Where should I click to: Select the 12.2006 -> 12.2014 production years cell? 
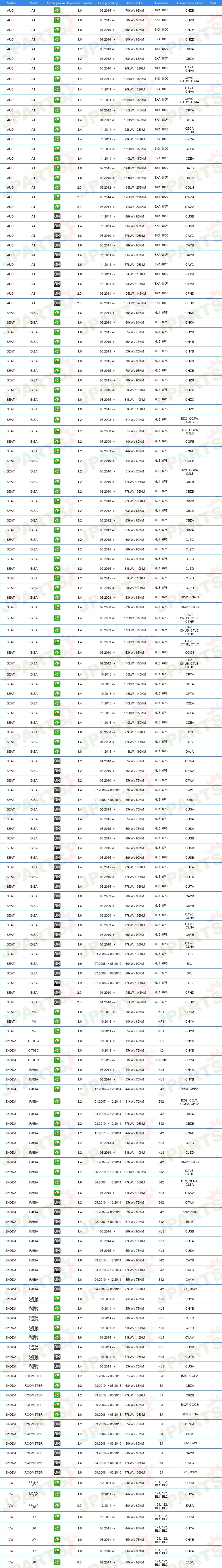point(107,1089)
